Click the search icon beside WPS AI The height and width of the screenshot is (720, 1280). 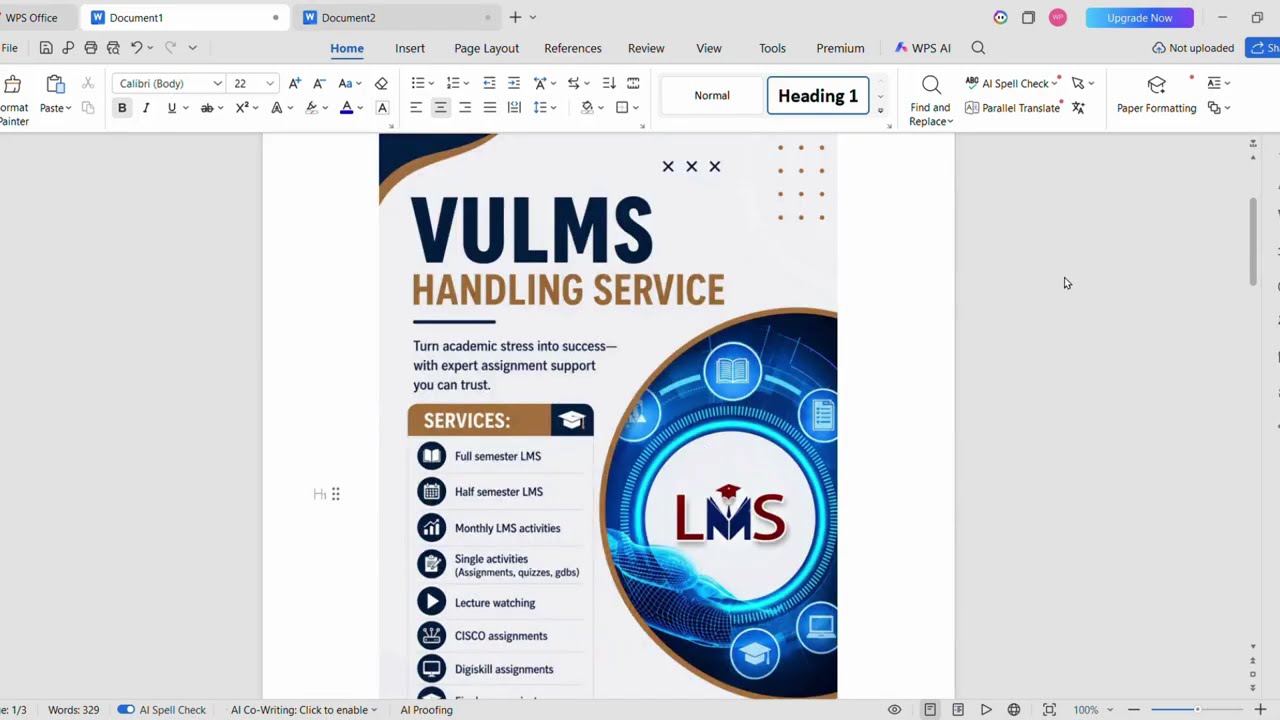978,47
